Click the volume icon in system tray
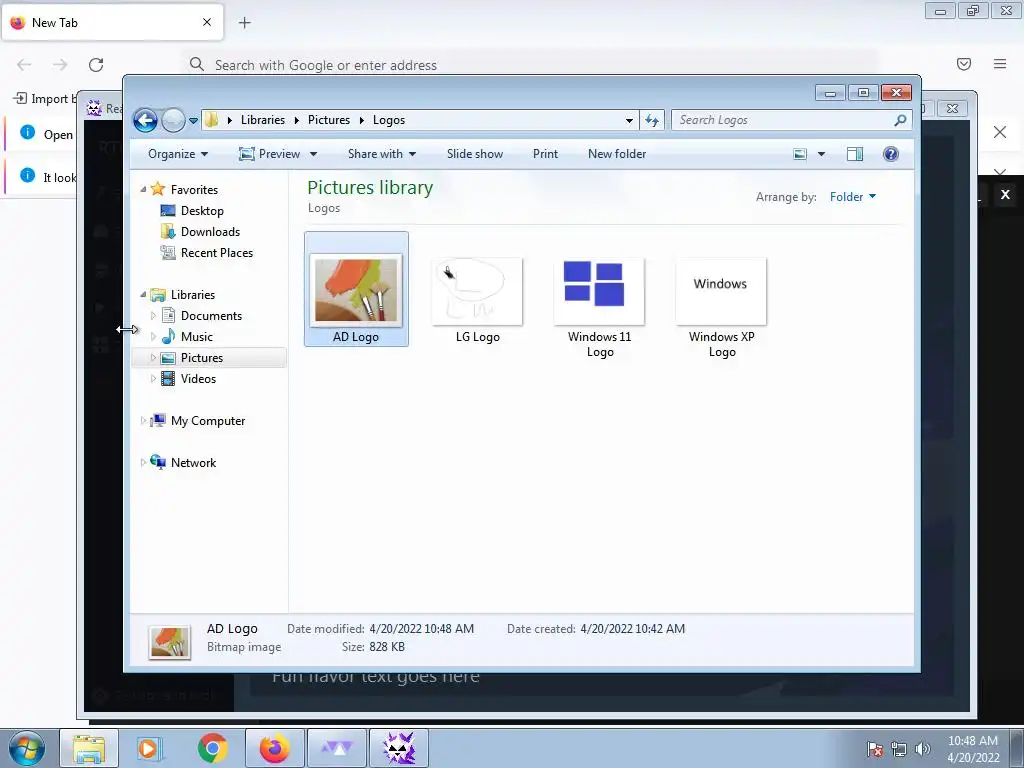 pyautogui.click(x=922, y=749)
